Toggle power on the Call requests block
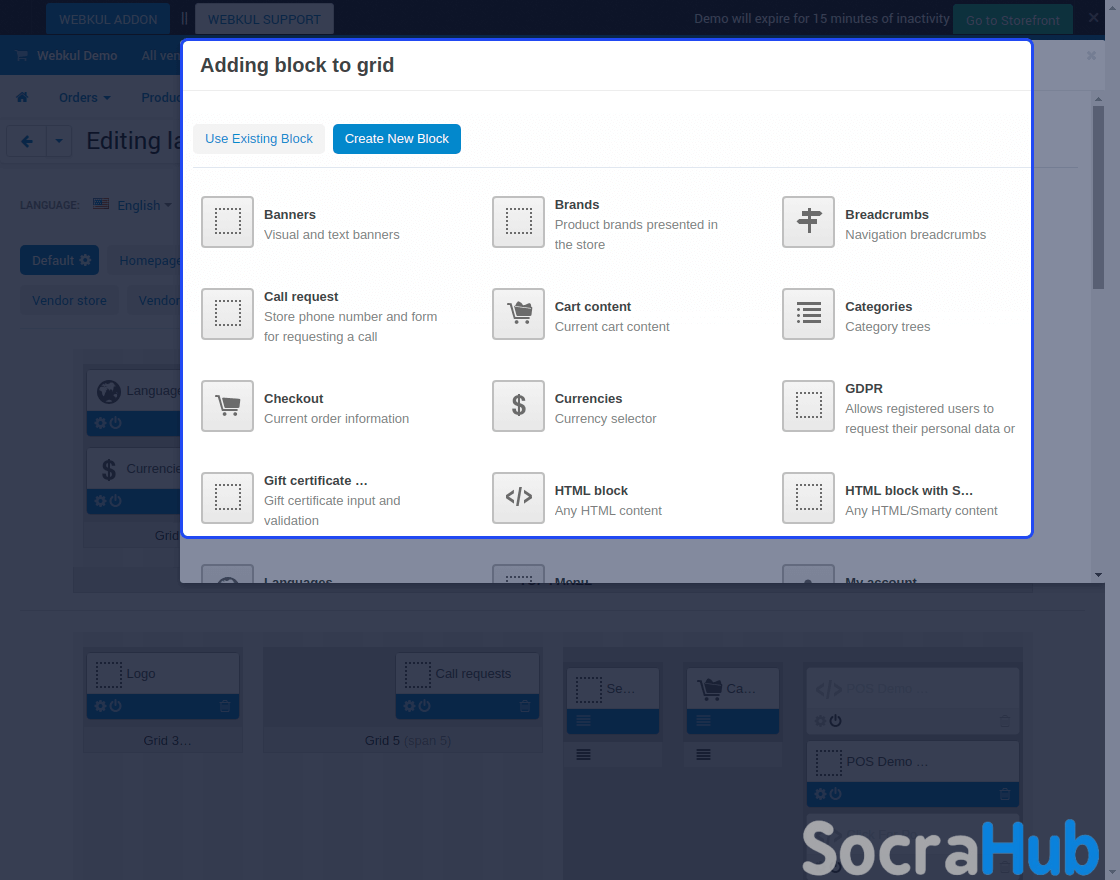The width and height of the screenshot is (1120, 880). [x=425, y=706]
